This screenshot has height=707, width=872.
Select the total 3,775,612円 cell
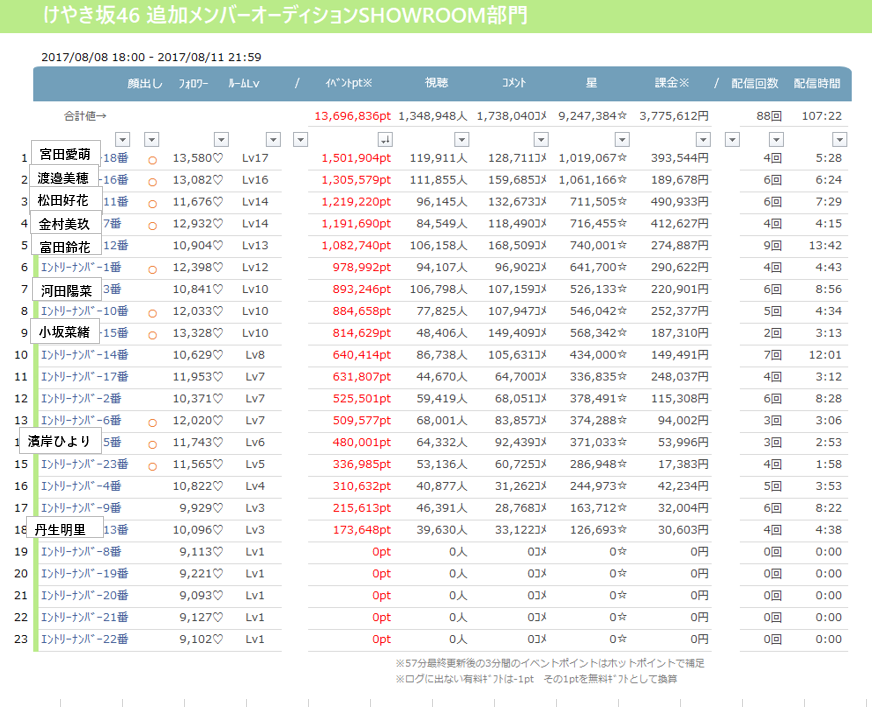coord(674,116)
